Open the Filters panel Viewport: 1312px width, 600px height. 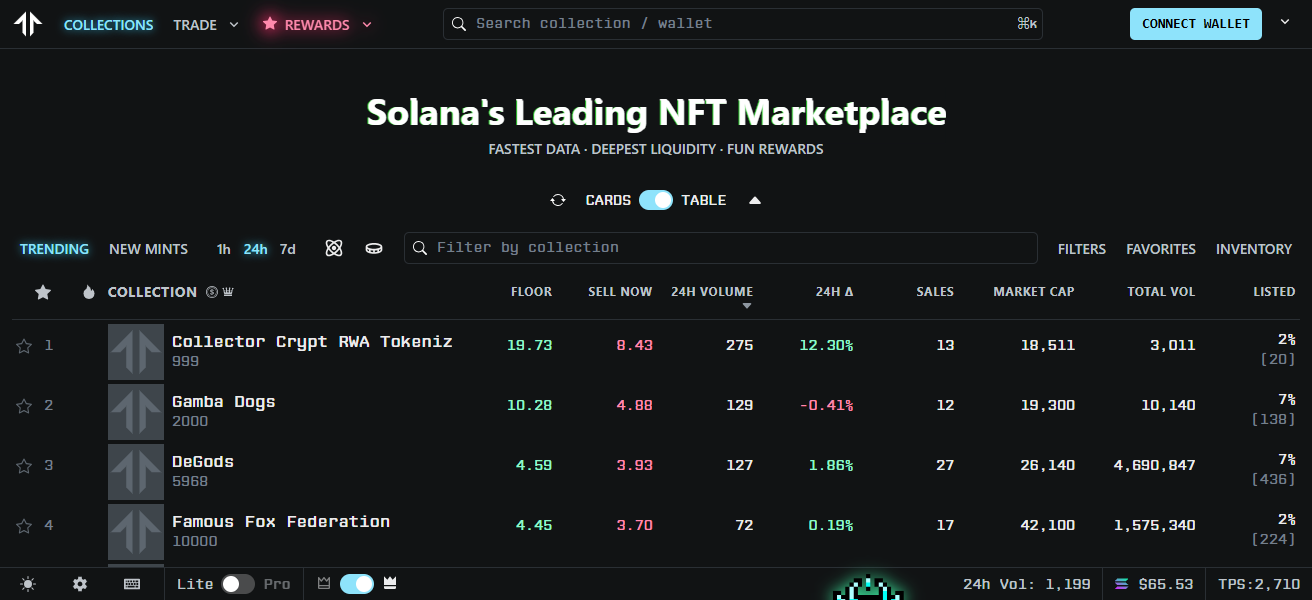pyautogui.click(x=1082, y=249)
